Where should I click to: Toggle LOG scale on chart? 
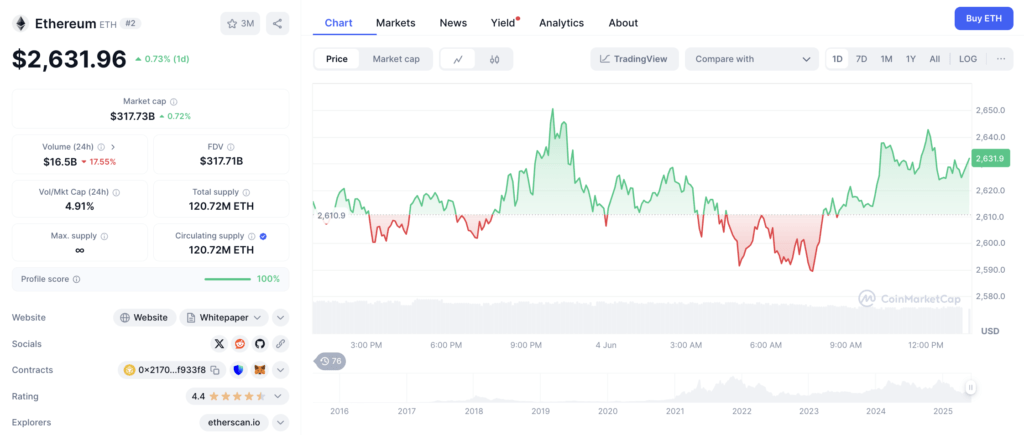pyautogui.click(x=968, y=59)
